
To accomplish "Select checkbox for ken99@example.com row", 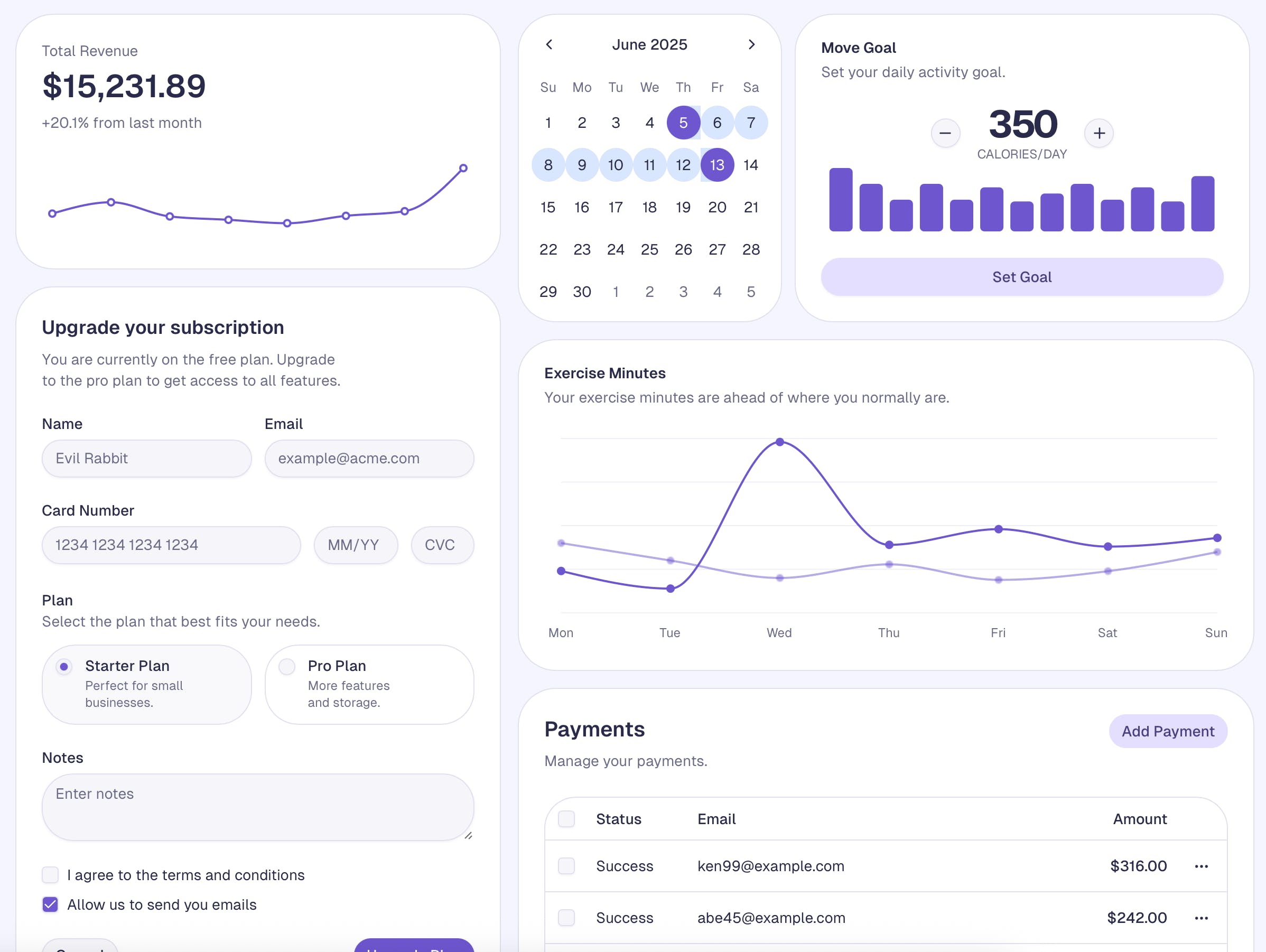I will click(x=566, y=866).
